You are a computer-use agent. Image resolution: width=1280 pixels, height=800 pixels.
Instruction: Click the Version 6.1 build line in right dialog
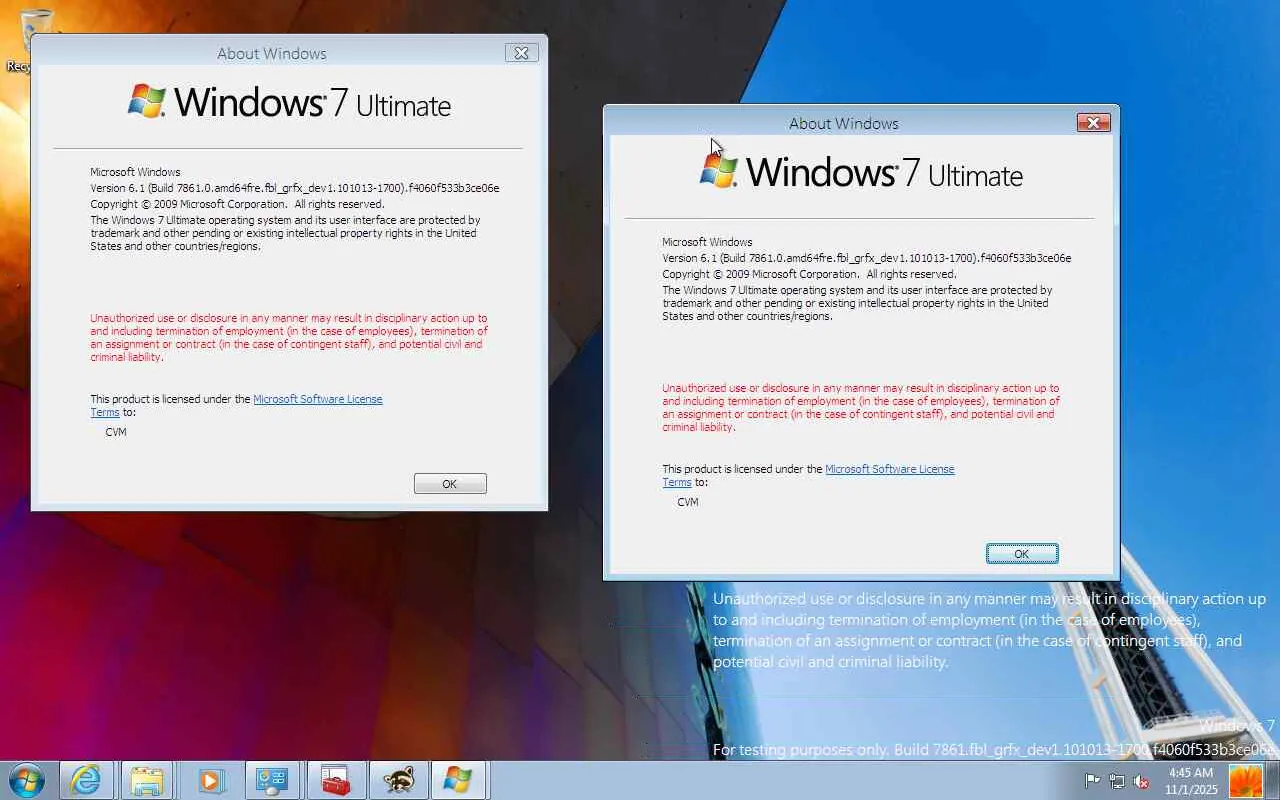click(x=867, y=258)
